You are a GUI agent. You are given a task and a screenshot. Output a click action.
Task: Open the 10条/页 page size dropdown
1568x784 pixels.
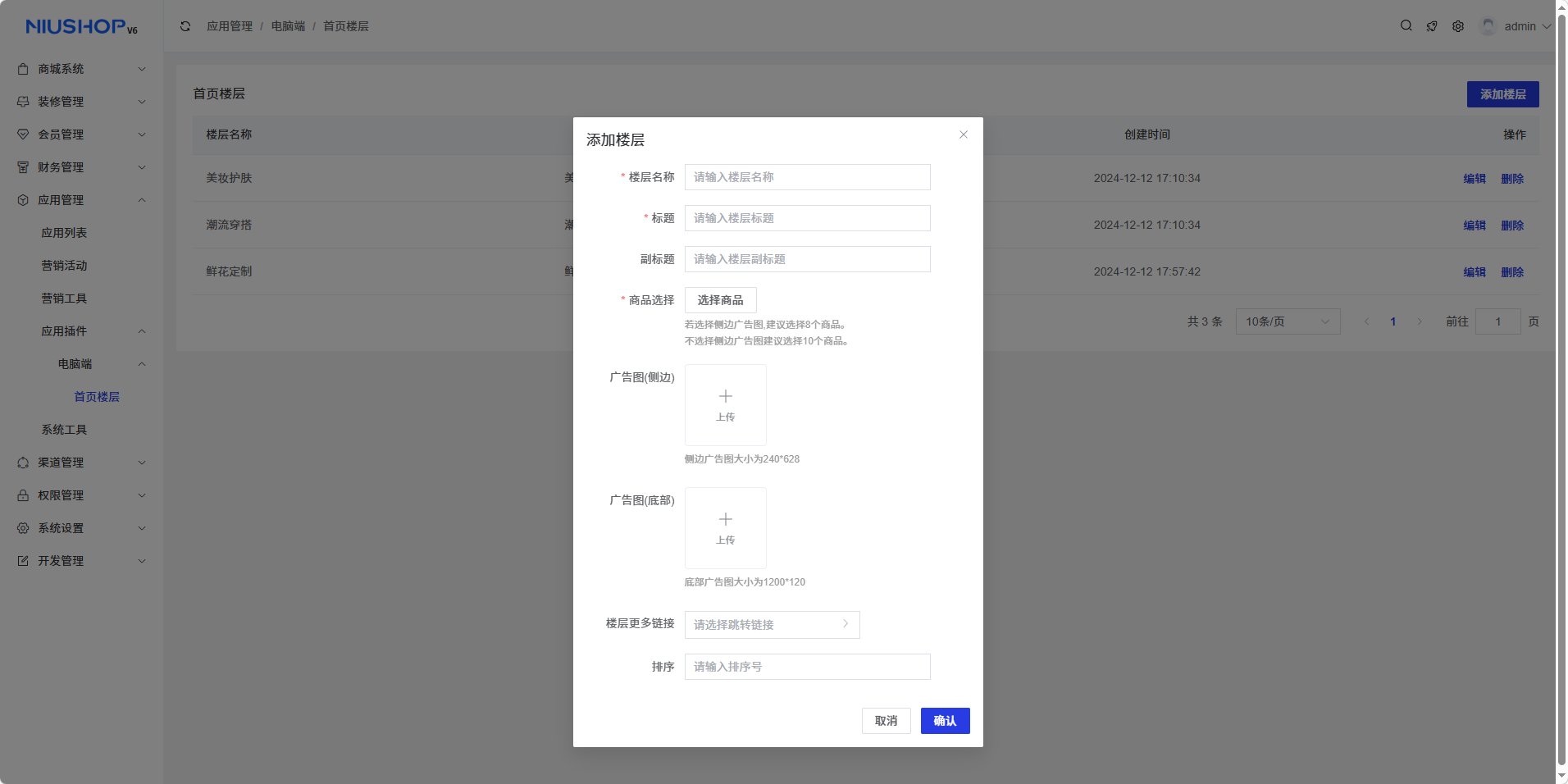point(1288,321)
